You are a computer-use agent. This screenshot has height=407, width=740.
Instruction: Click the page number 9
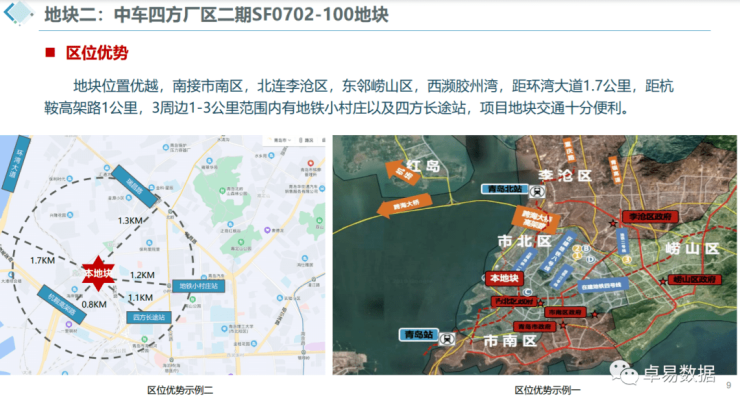pos(729,385)
